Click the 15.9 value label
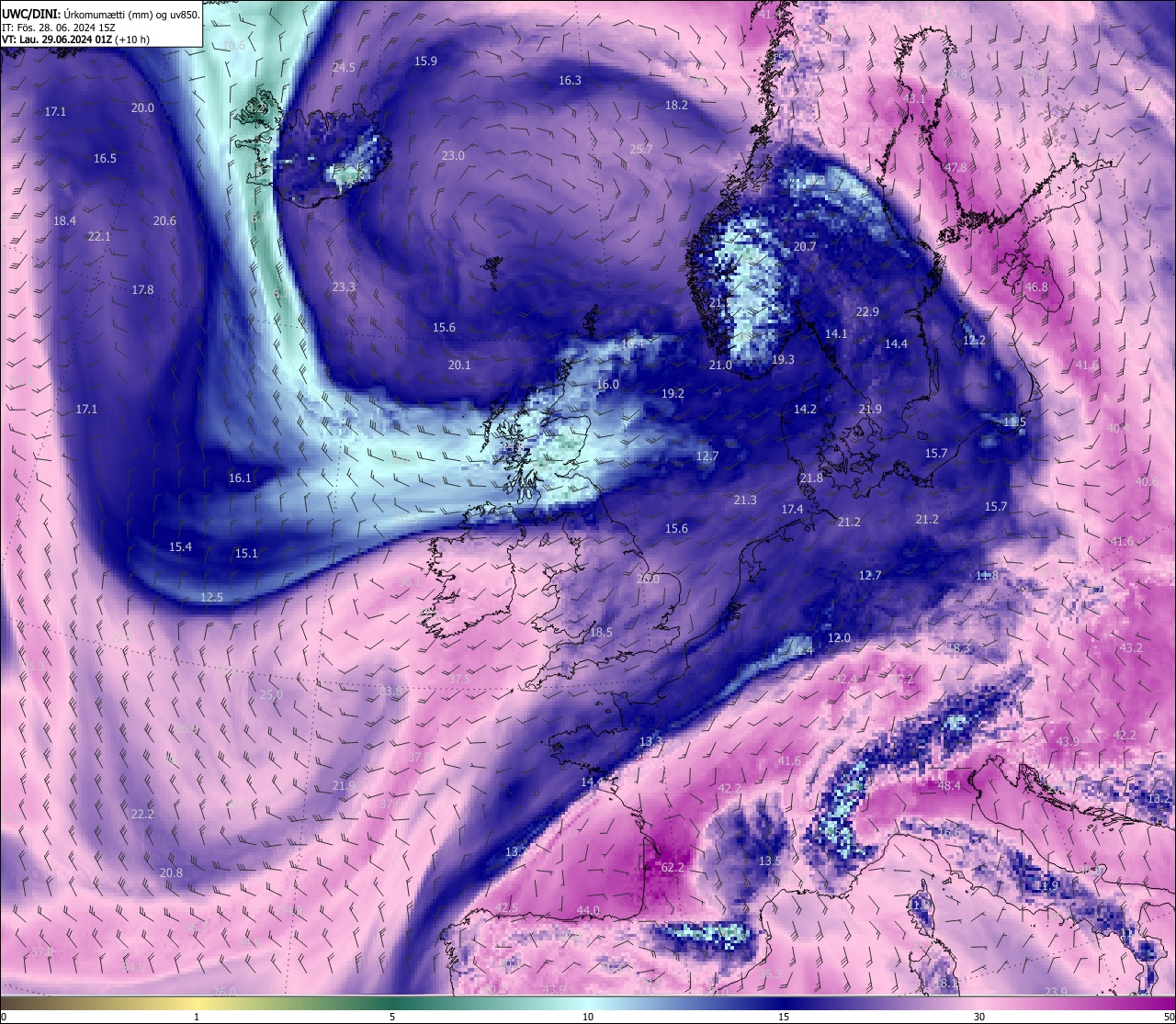 (x=425, y=61)
